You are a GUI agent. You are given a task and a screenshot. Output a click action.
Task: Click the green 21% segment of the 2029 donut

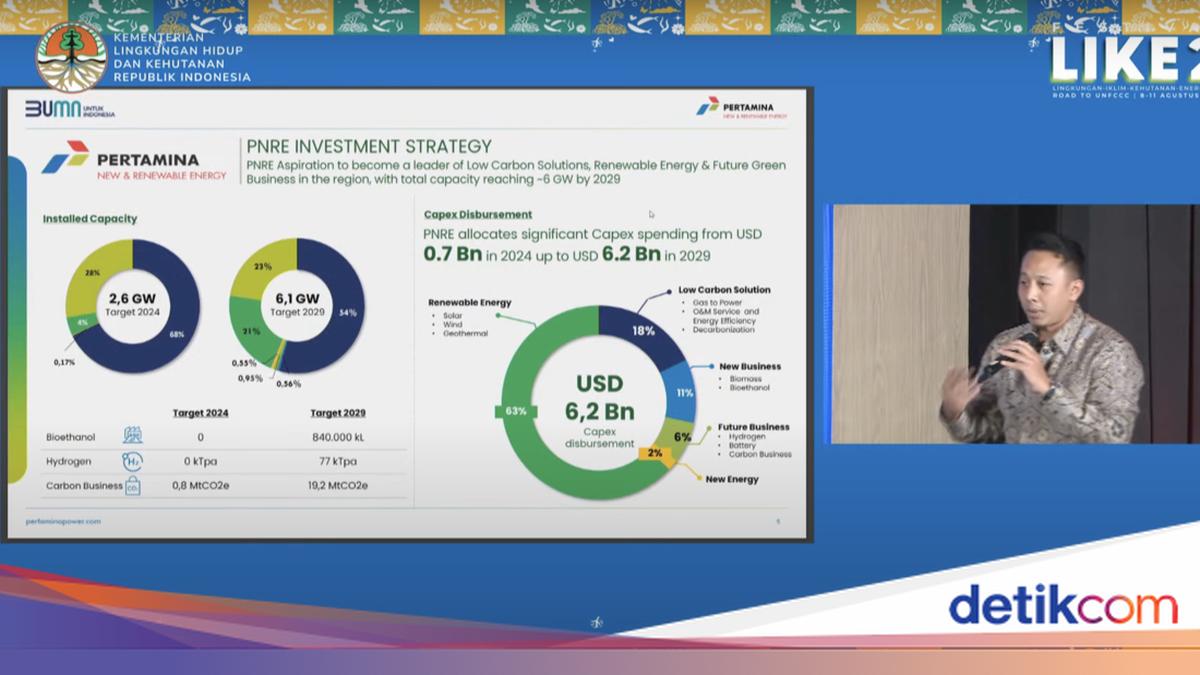[250, 332]
